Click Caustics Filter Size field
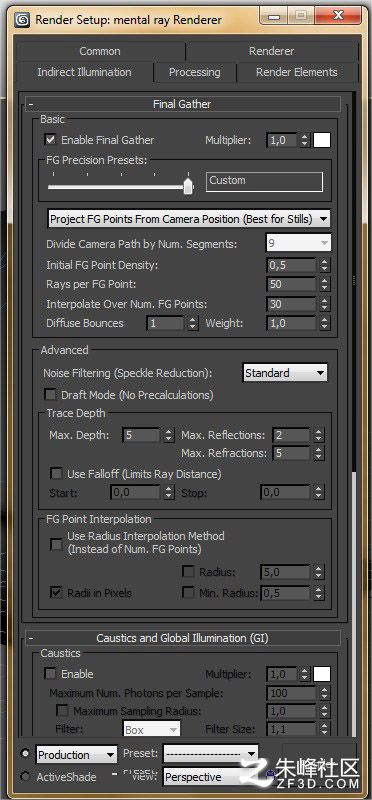 pyautogui.click(x=291, y=730)
